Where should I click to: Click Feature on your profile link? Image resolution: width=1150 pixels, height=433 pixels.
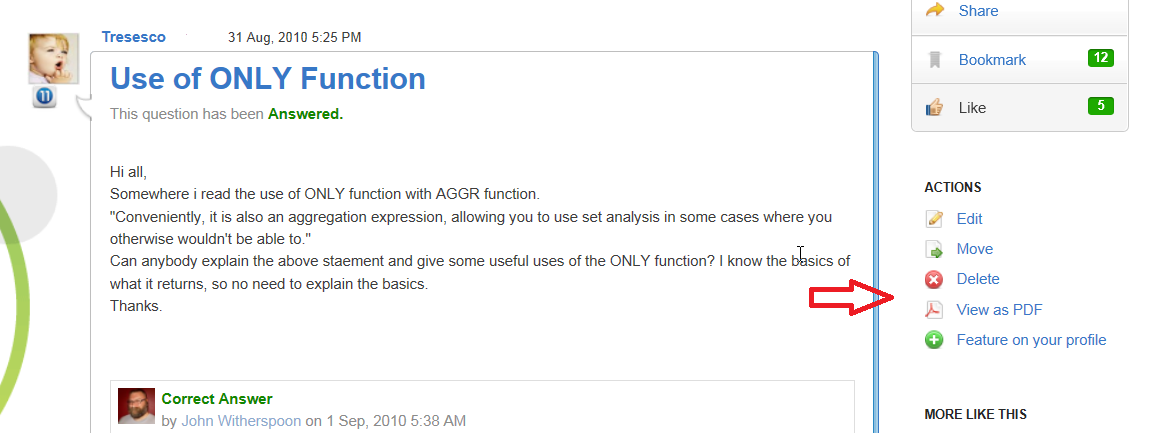(x=1031, y=340)
